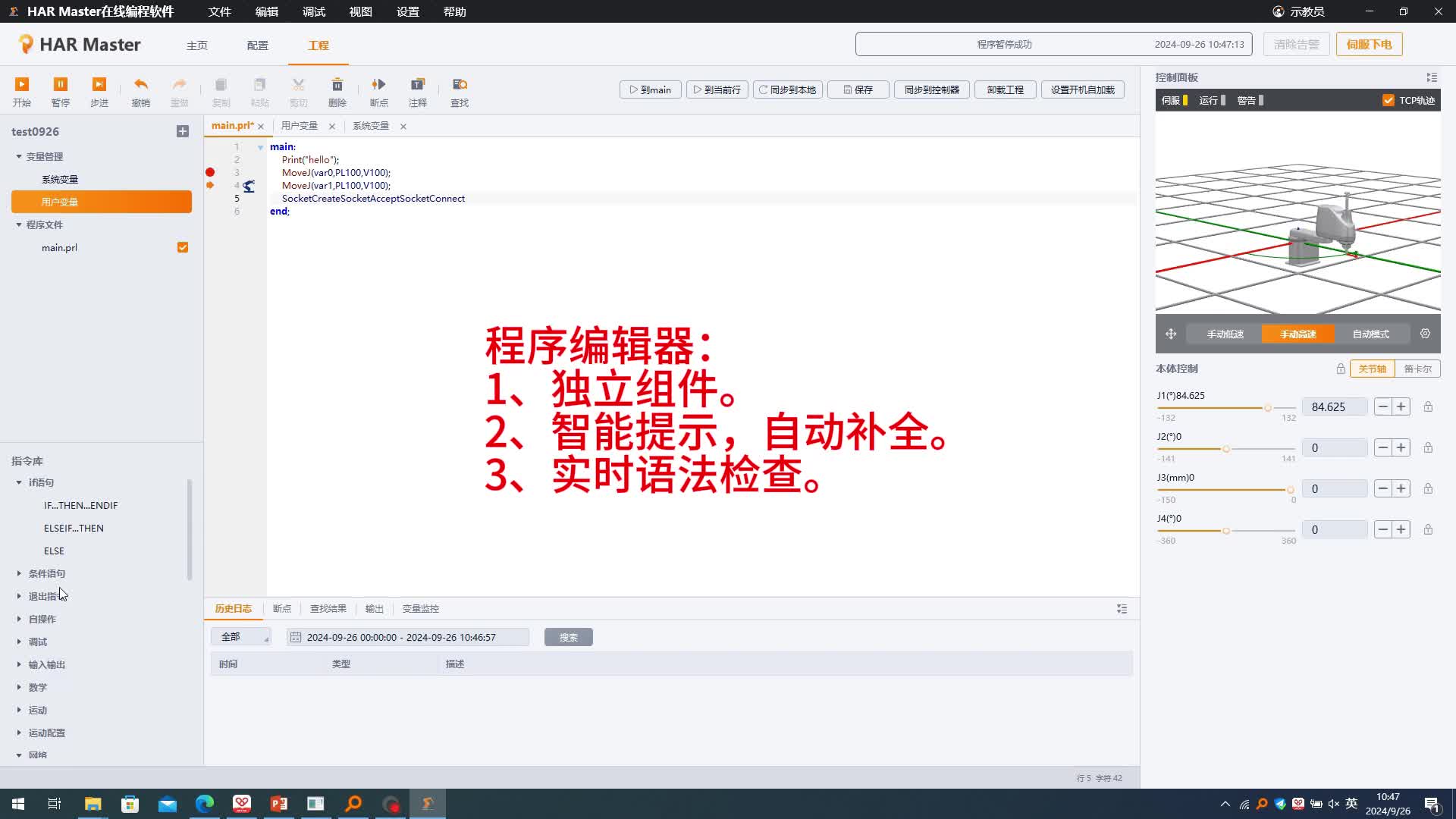
Task: Click J1 value field showing 84.625
Action: coord(1334,406)
